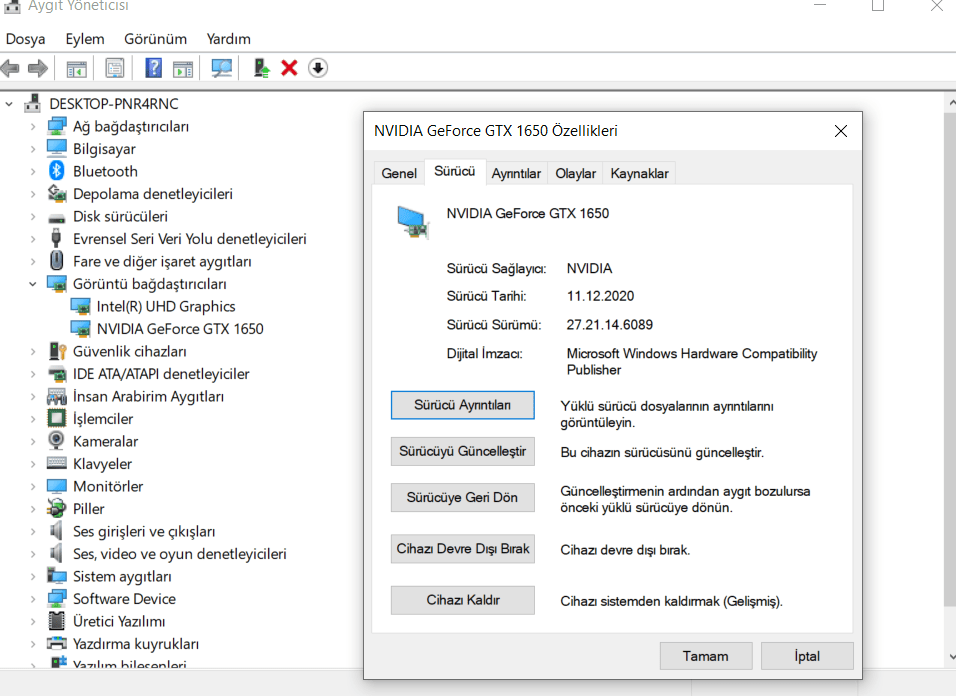Open the Yardım menu

coord(229,39)
